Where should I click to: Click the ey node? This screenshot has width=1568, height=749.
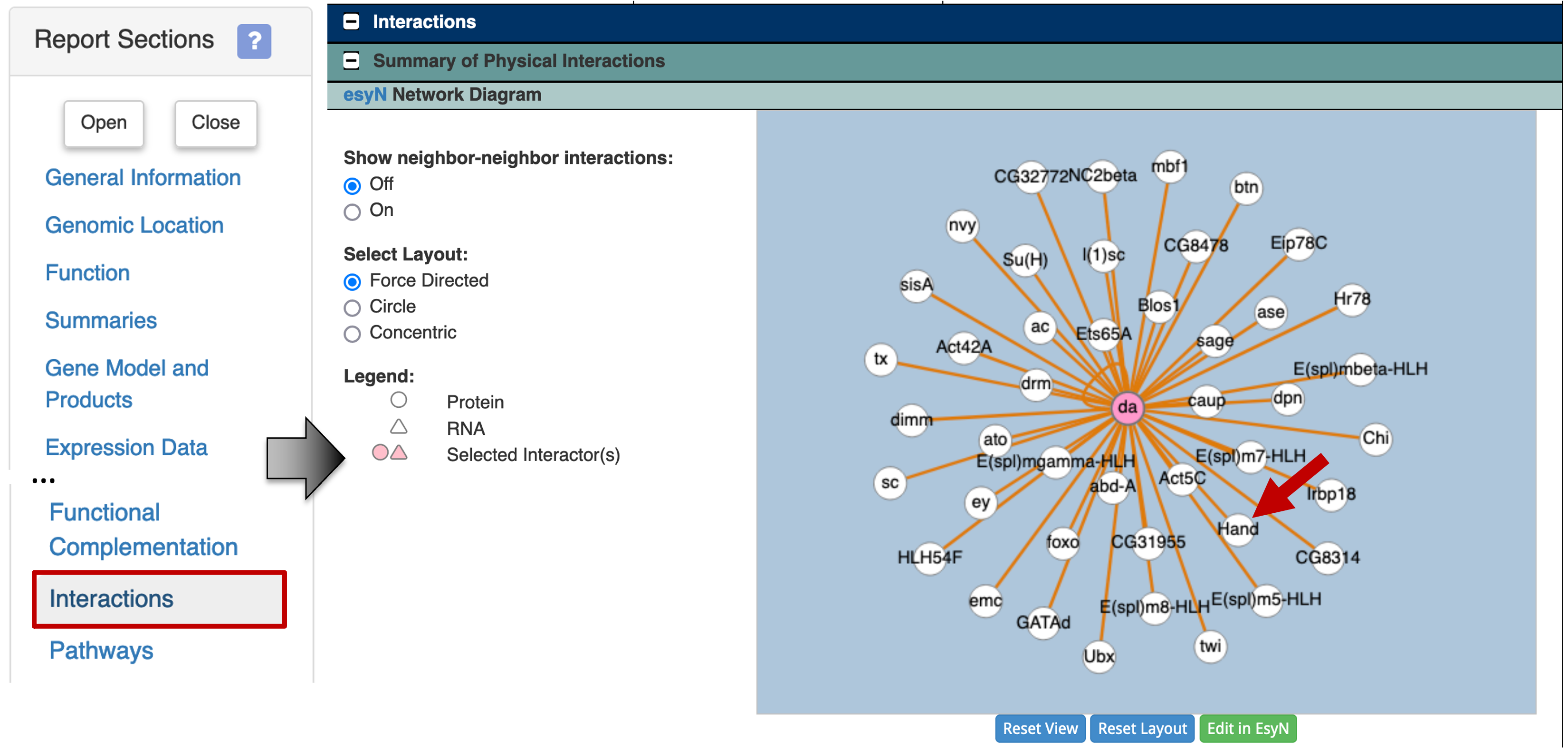981,502
